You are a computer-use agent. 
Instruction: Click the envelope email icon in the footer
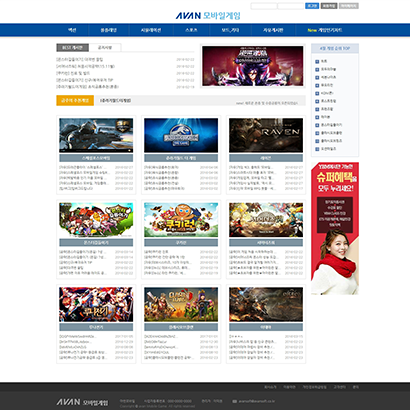[x=235, y=401]
